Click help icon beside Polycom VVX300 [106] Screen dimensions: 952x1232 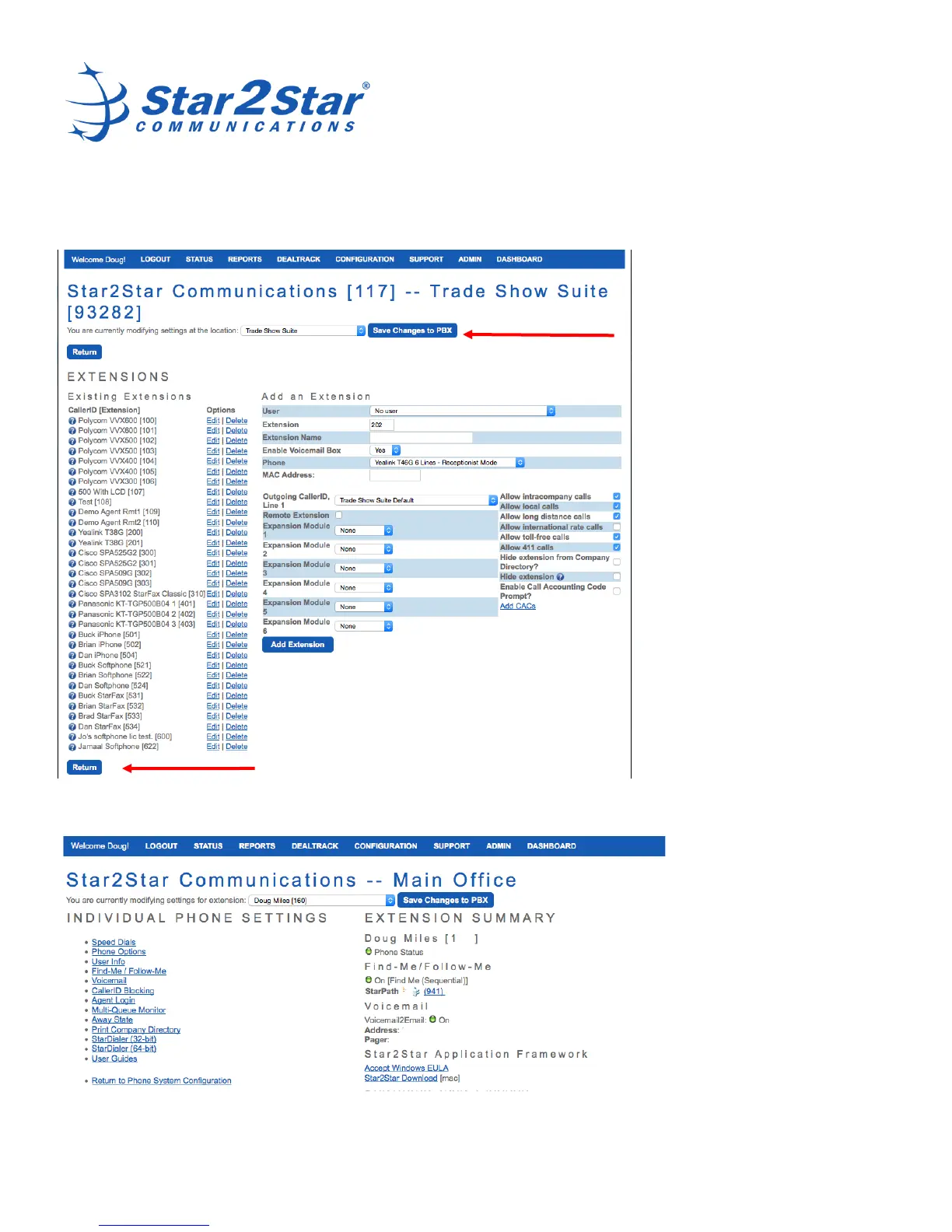pyautogui.click(x=72, y=482)
